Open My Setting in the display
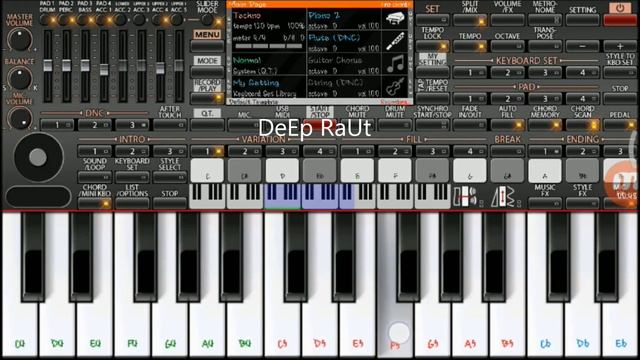The height and width of the screenshot is (360, 640). pos(256,83)
